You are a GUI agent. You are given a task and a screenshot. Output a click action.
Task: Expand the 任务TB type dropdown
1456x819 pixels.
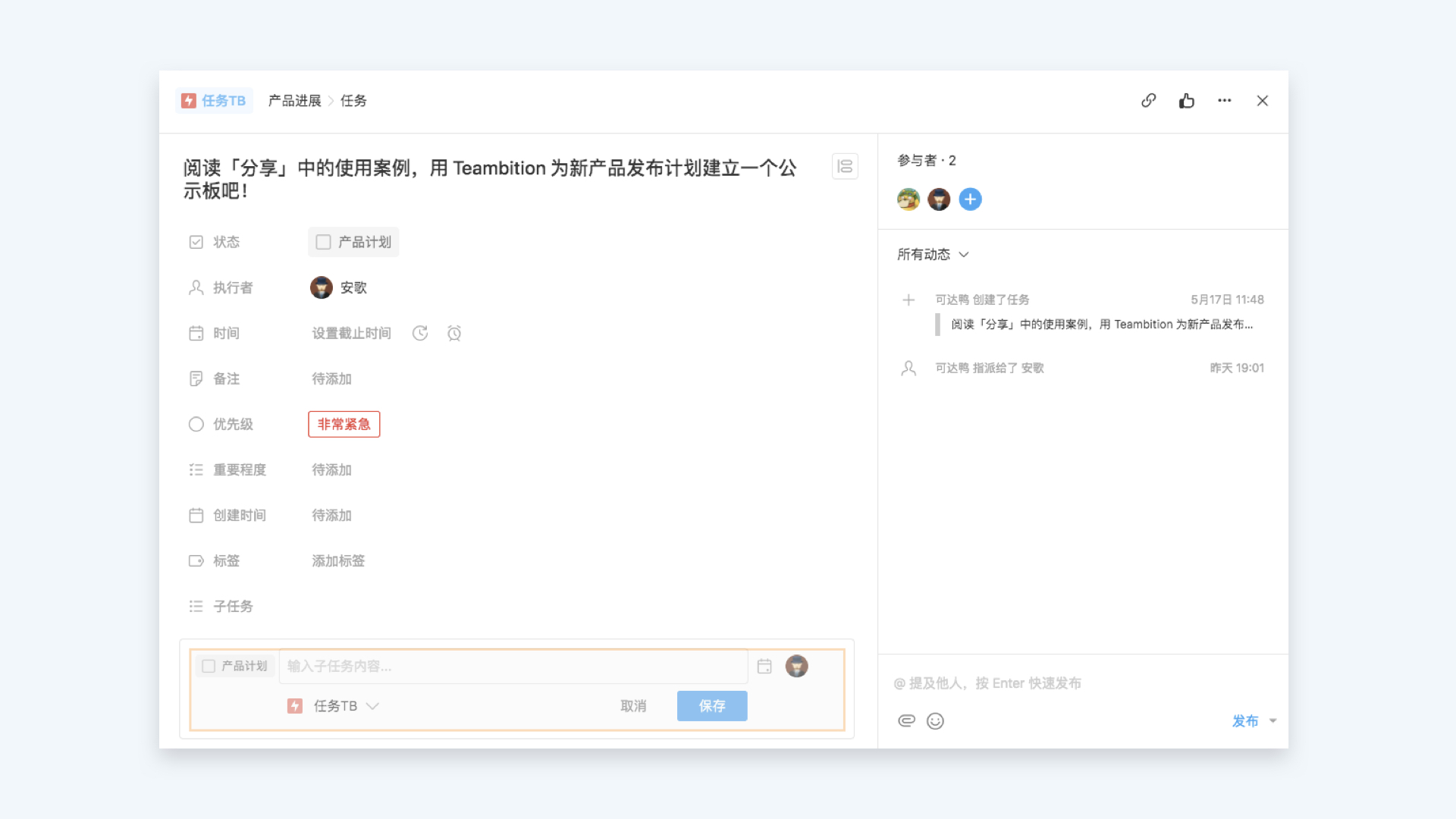pyautogui.click(x=333, y=706)
